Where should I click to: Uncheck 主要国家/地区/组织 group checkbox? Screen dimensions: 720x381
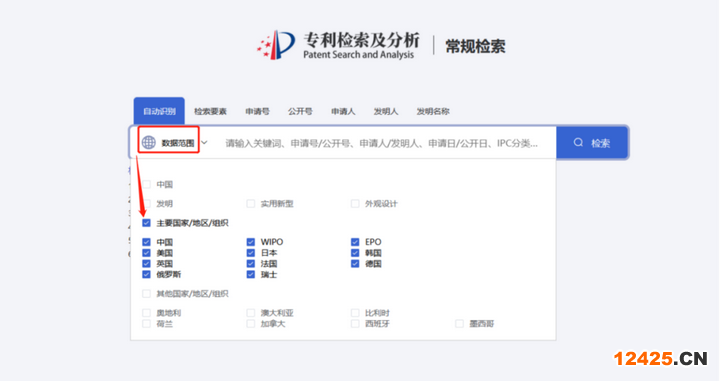pyautogui.click(x=146, y=223)
